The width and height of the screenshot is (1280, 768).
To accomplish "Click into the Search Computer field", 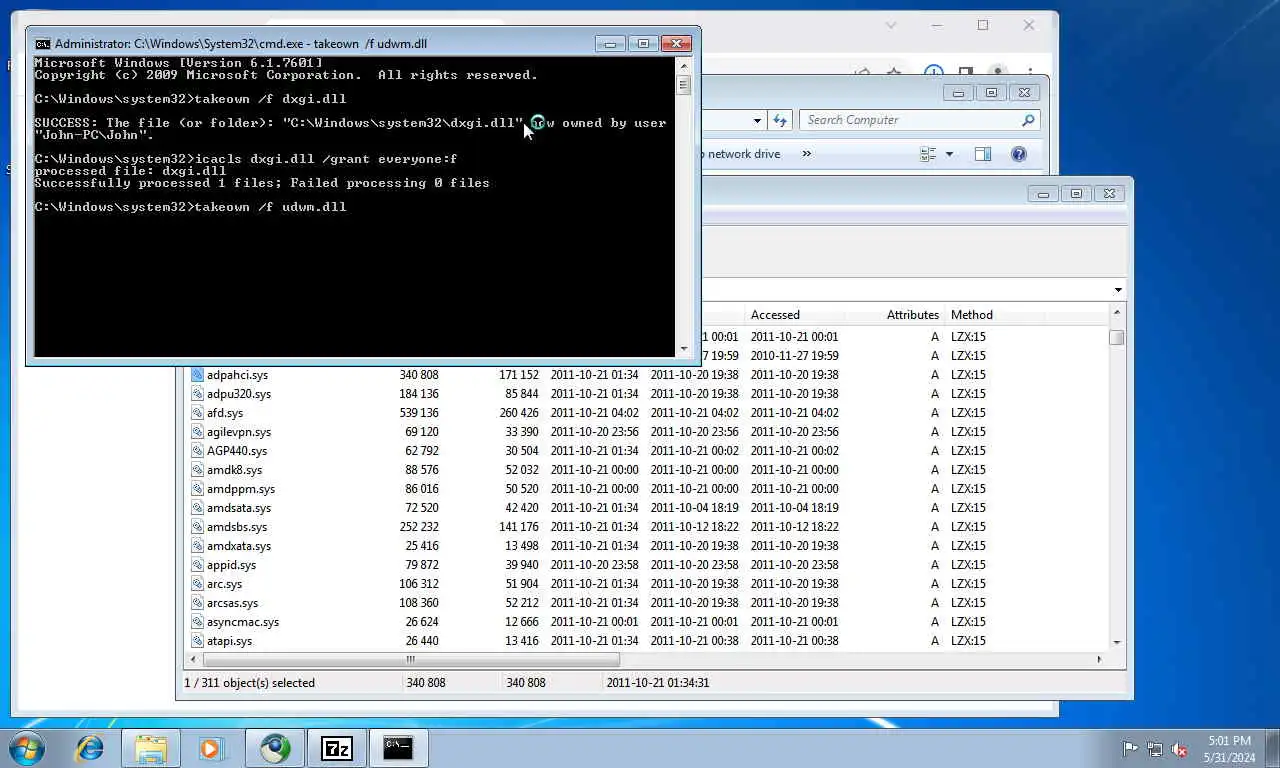I will [910, 120].
